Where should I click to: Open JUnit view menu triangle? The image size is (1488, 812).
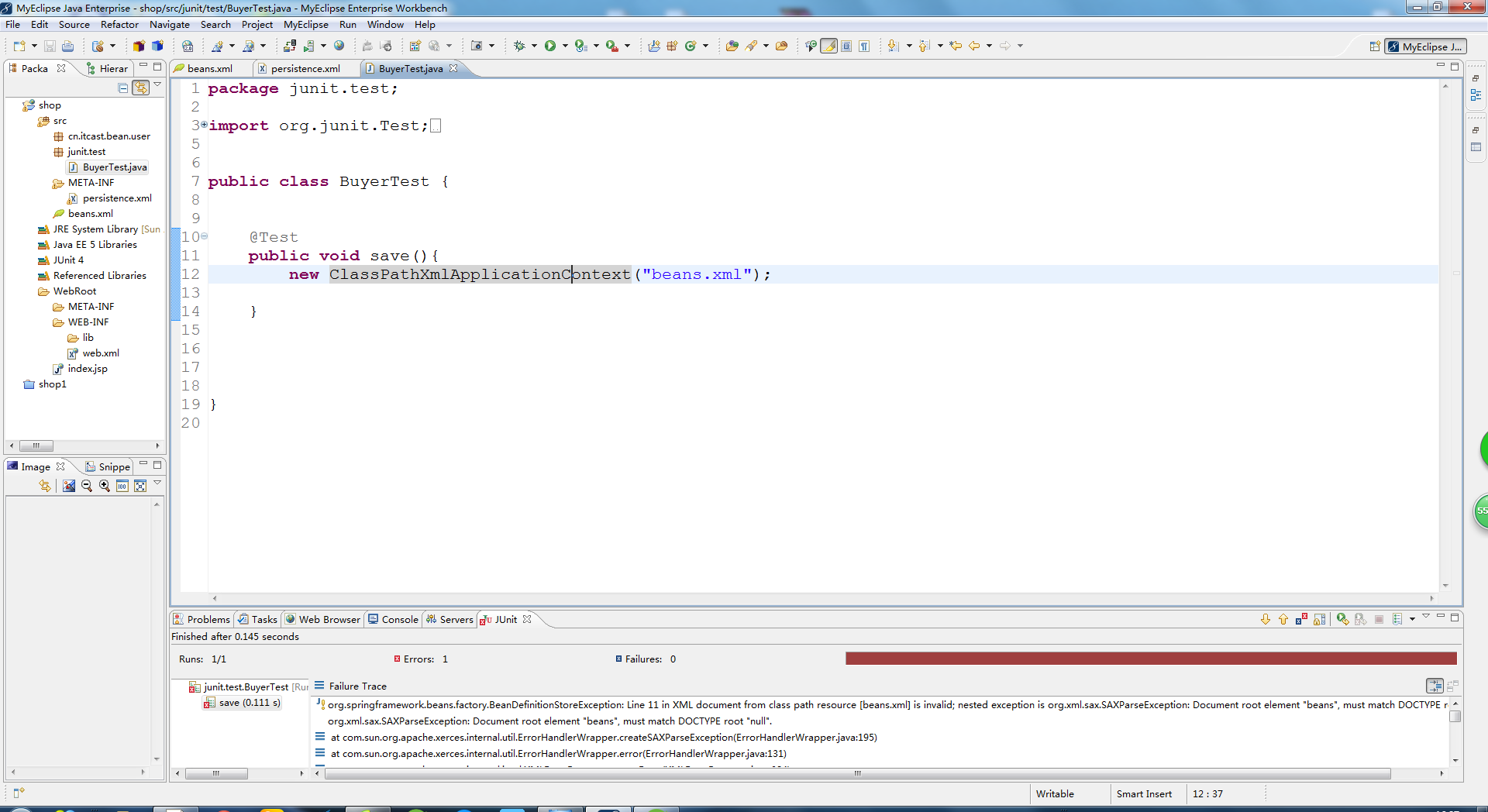click(x=1426, y=616)
